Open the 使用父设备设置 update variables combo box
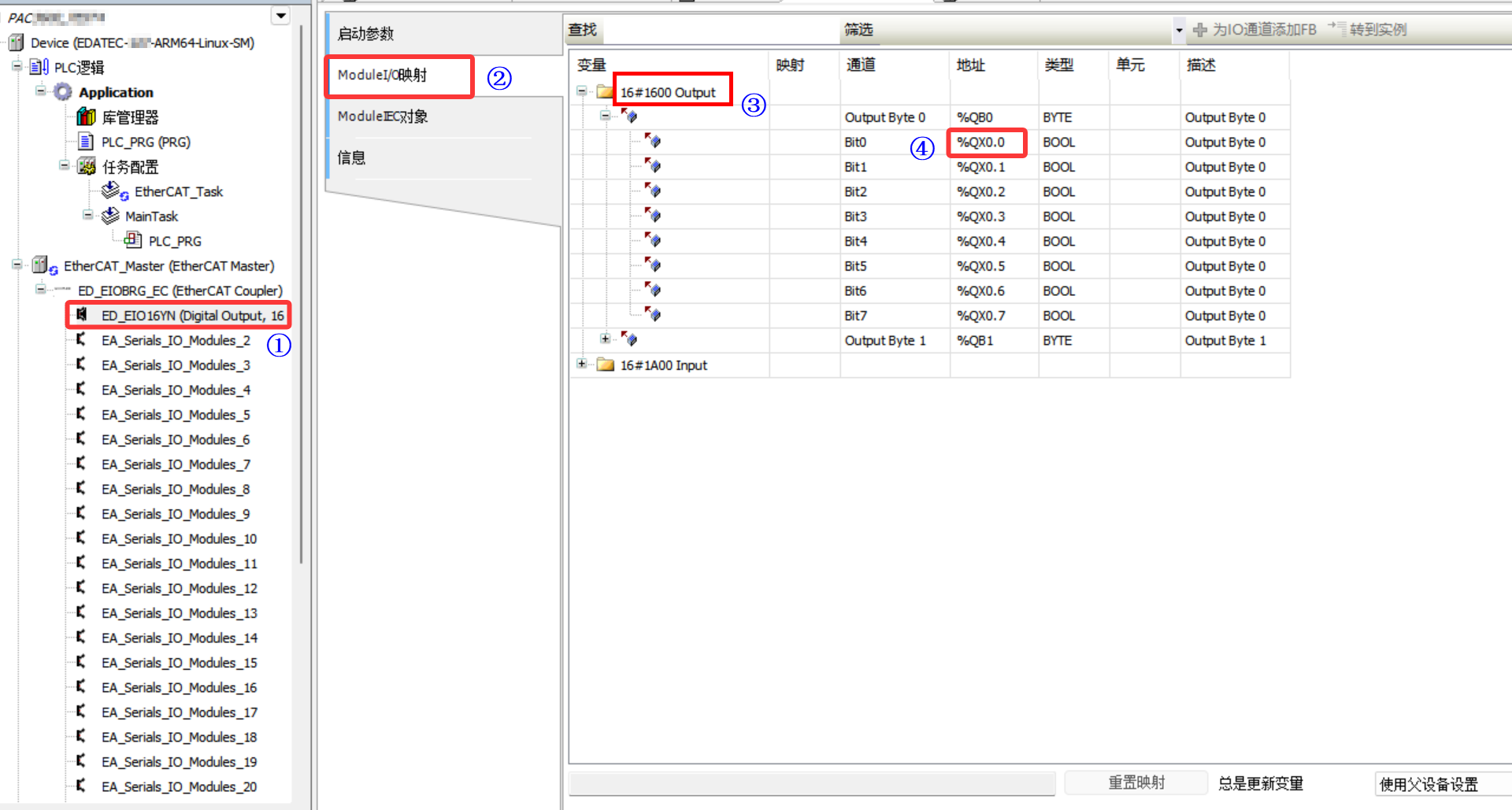The image size is (1512, 810). pyautogui.click(x=1441, y=784)
